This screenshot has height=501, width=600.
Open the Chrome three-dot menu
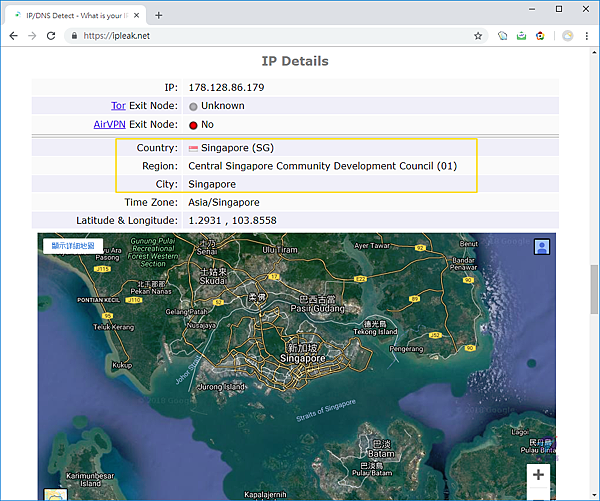tap(587, 36)
